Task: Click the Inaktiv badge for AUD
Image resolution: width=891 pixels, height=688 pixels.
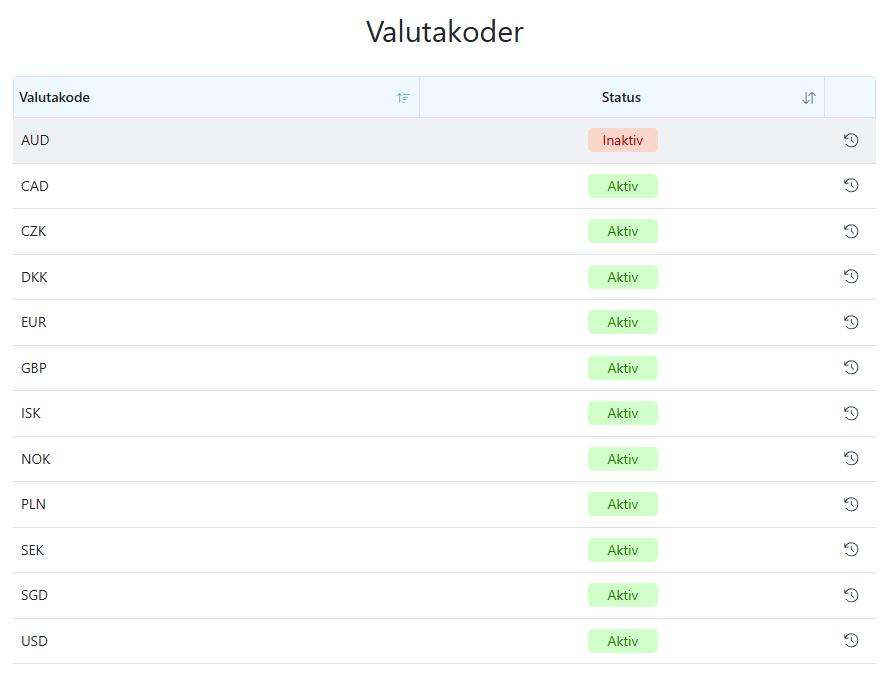Action: (623, 140)
